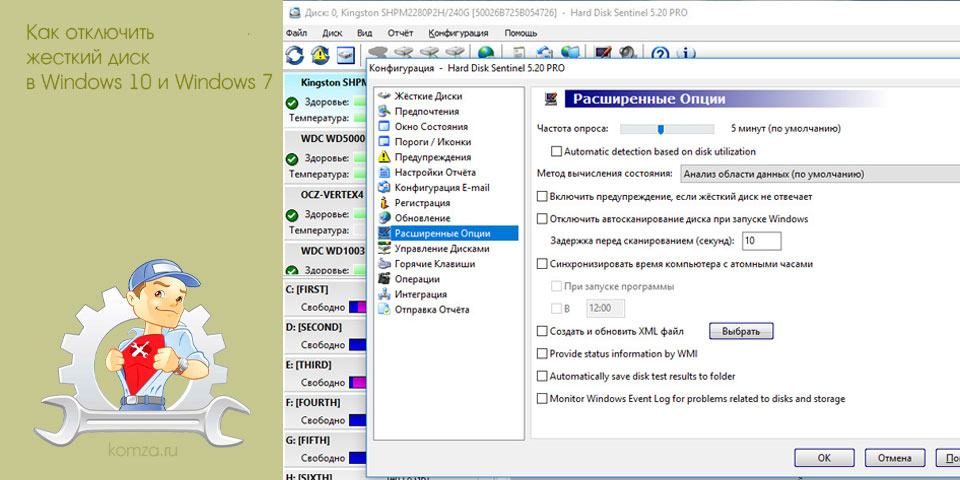Click the Отмена button
The height and width of the screenshot is (480, 960).
coord(894,458)
